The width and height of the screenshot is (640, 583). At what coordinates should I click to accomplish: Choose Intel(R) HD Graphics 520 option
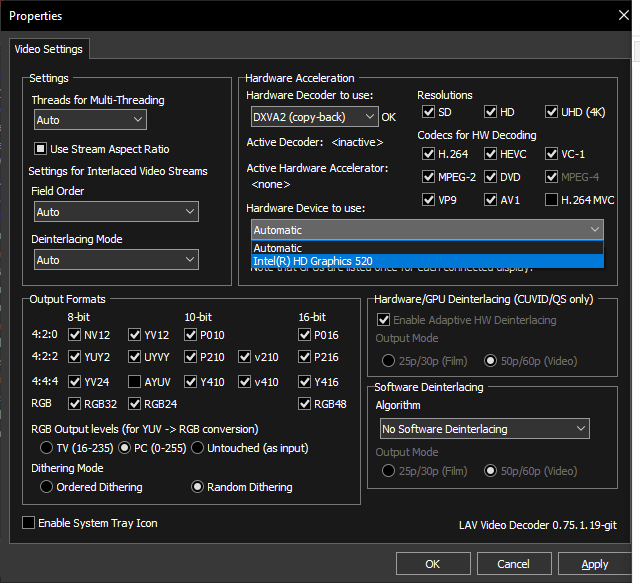click(x=427, y=261)
